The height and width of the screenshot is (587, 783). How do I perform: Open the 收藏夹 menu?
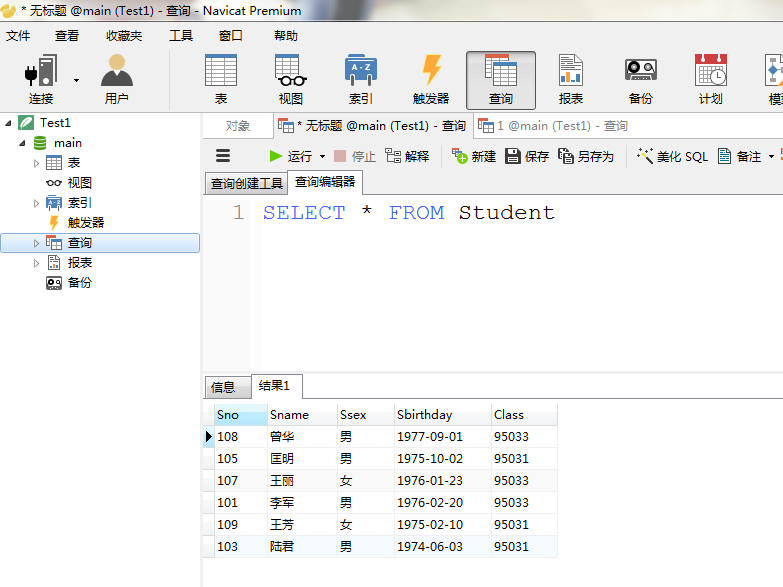coord(124,35)
